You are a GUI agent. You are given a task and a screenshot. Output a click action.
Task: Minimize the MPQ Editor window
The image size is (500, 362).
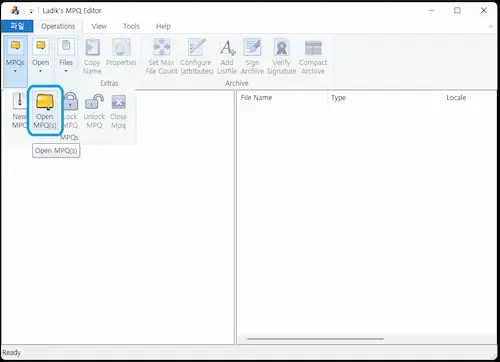431,11
